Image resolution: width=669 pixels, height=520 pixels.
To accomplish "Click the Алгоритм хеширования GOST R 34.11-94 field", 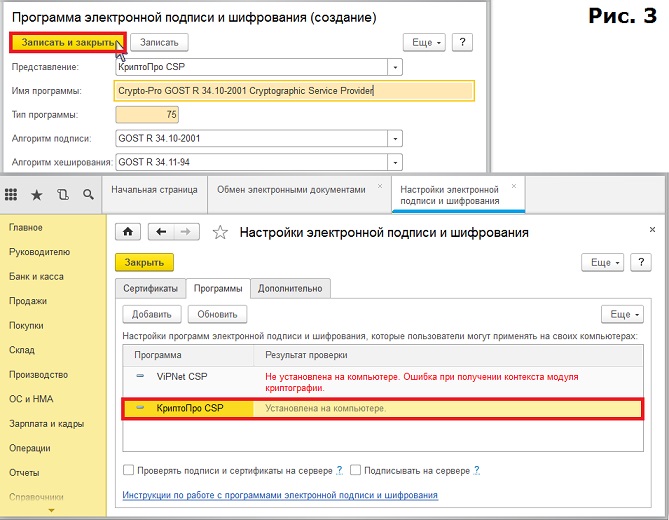I will coord(252,163).
